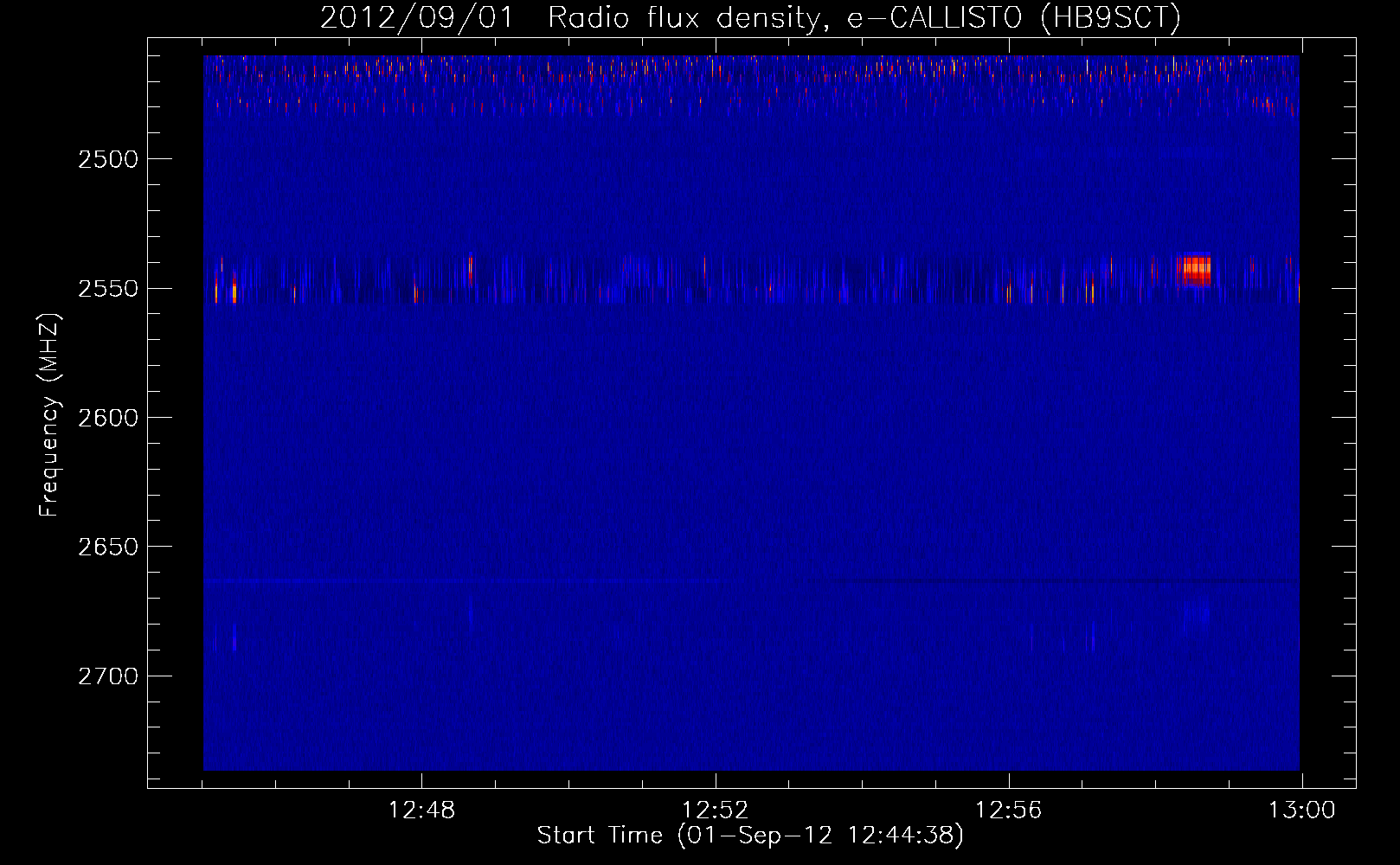Click the 12:56 time axis label
This screenshot has height=865, width=1400.
coord(1008,811)
